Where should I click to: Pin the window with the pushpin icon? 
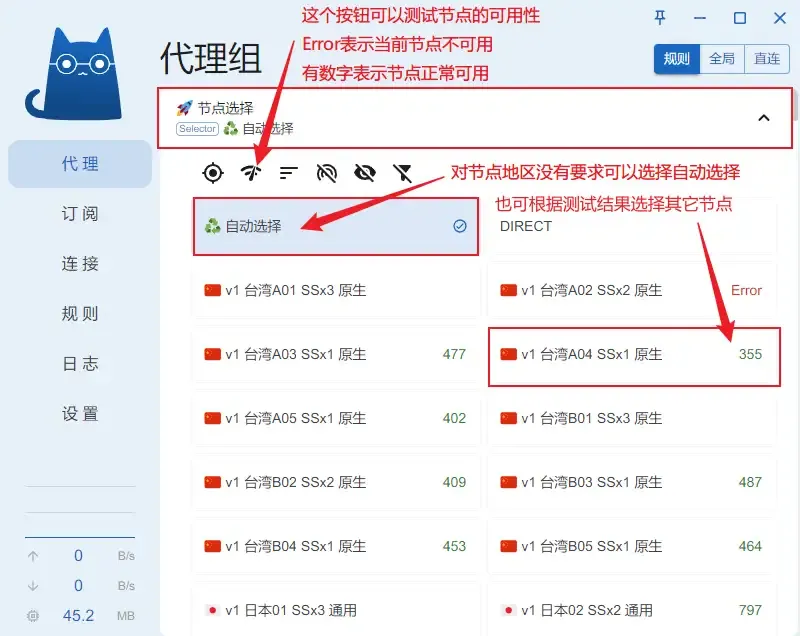pyautogui.click(x=660, y=18)
